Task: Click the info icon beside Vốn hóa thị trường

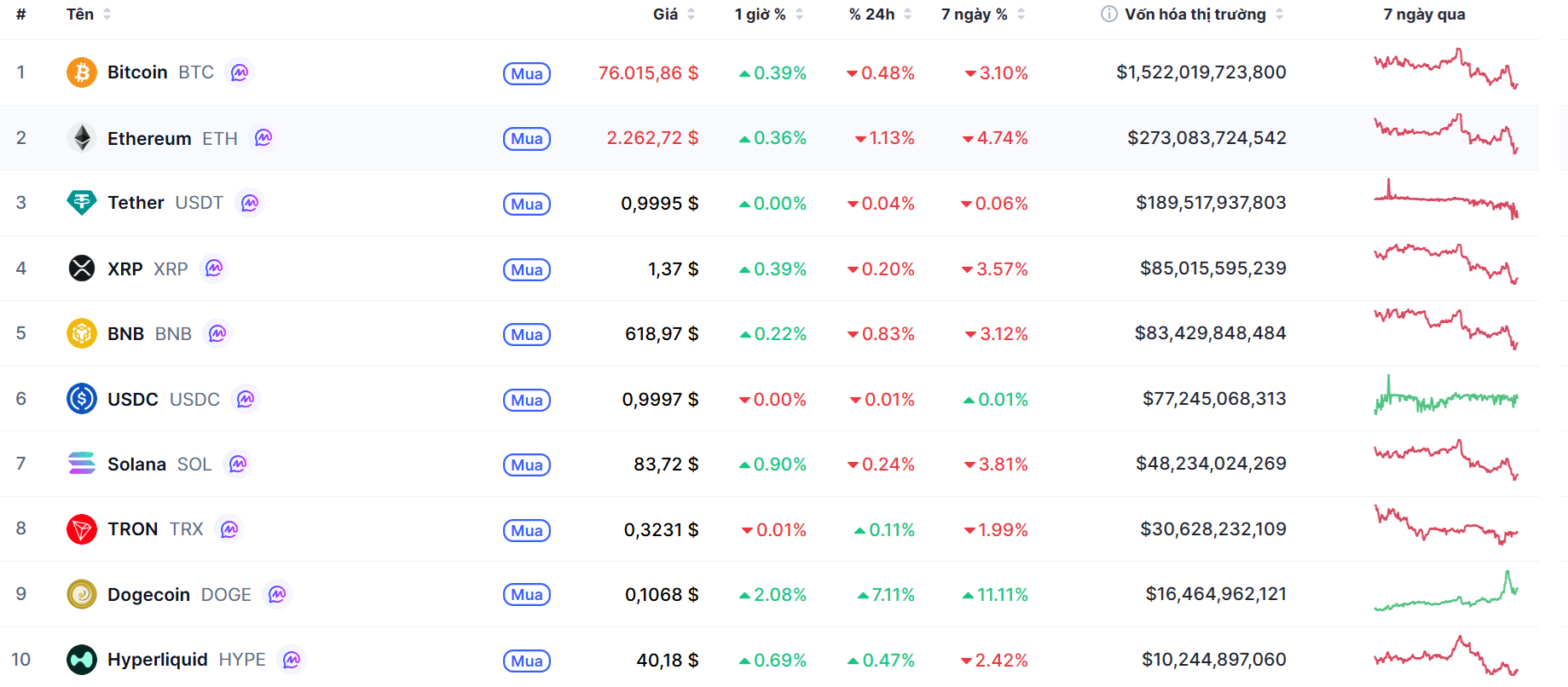Action: (1108, 14)
